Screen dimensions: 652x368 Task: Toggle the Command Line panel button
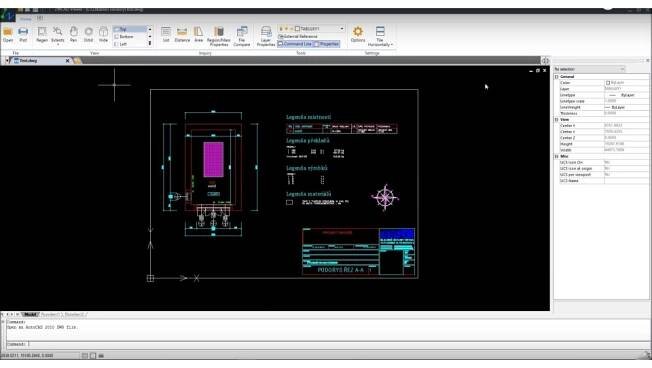tap(295, 44)
